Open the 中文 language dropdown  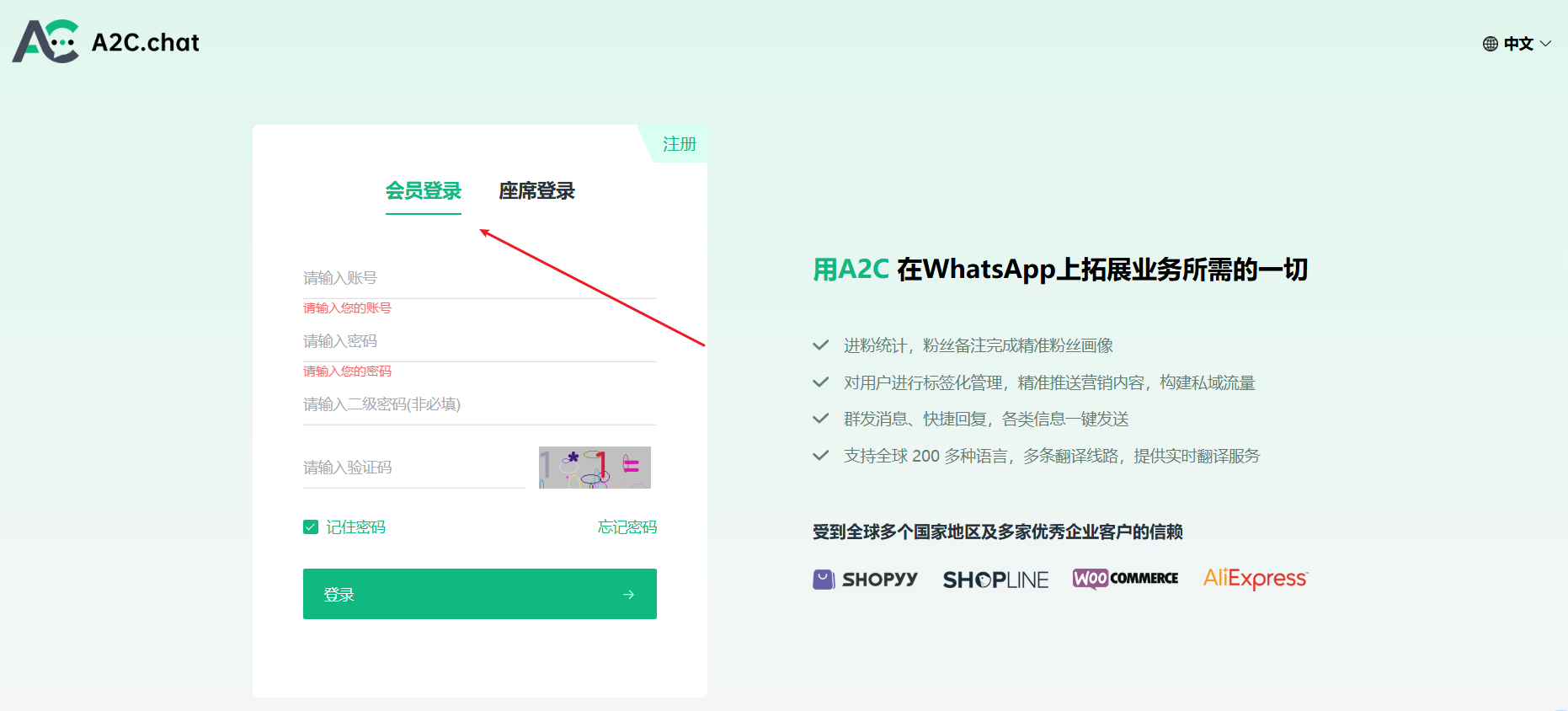coord(1517,44)
